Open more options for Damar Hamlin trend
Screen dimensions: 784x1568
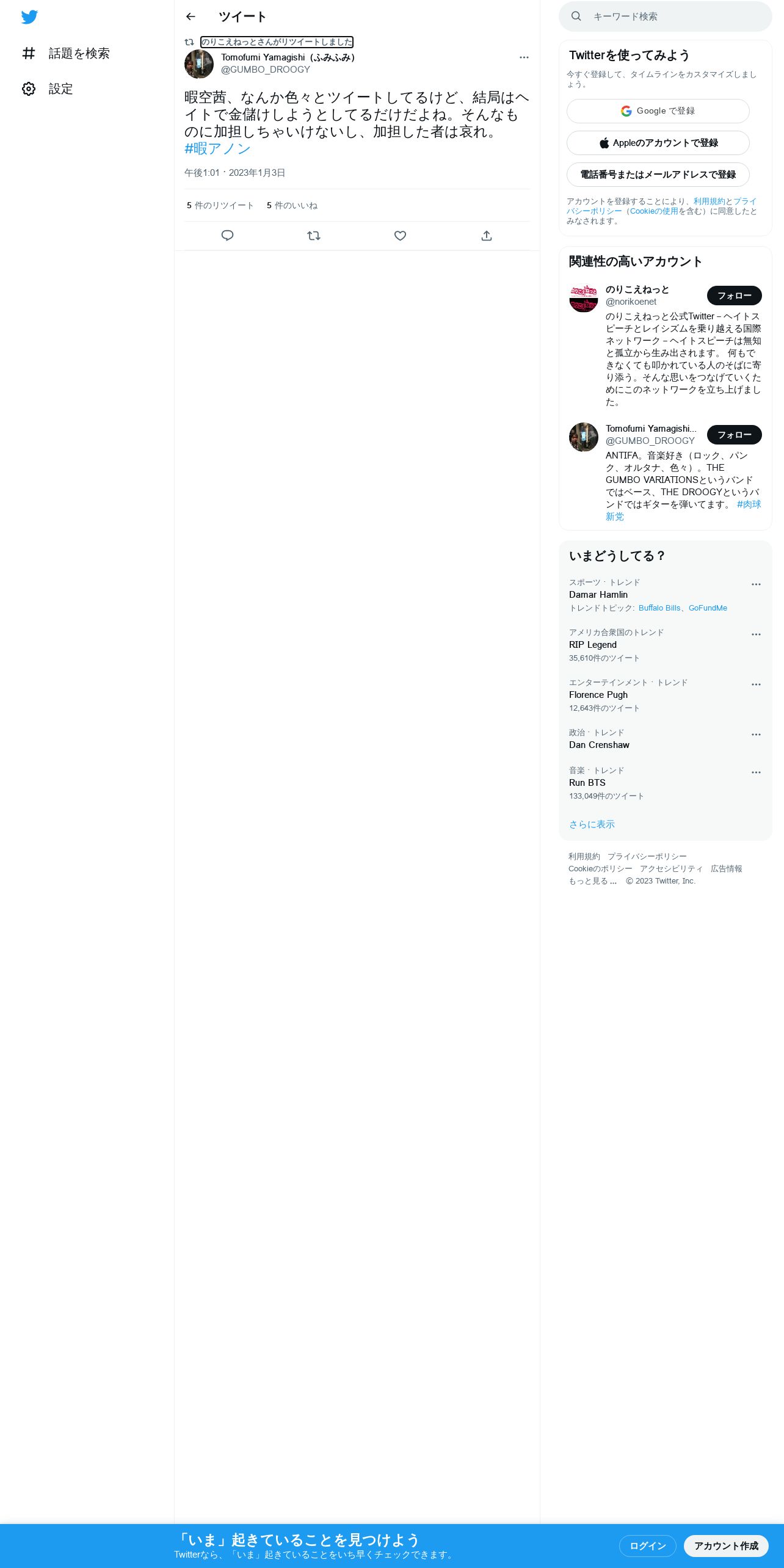coord(756,584)
